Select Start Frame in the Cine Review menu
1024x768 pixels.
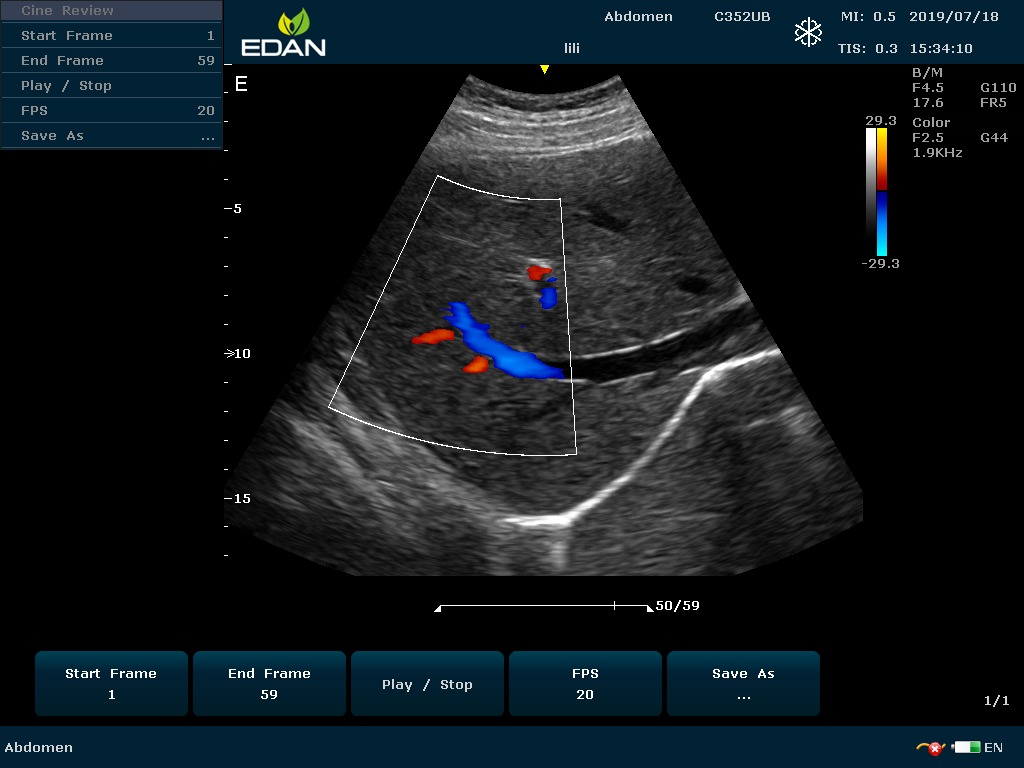click(x=111, y=35)
